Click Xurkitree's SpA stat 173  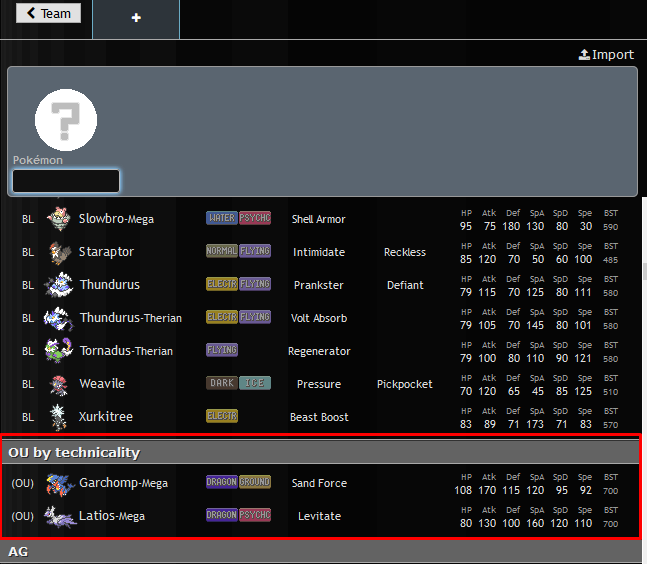pyautogui.click(x=535, y=424)
